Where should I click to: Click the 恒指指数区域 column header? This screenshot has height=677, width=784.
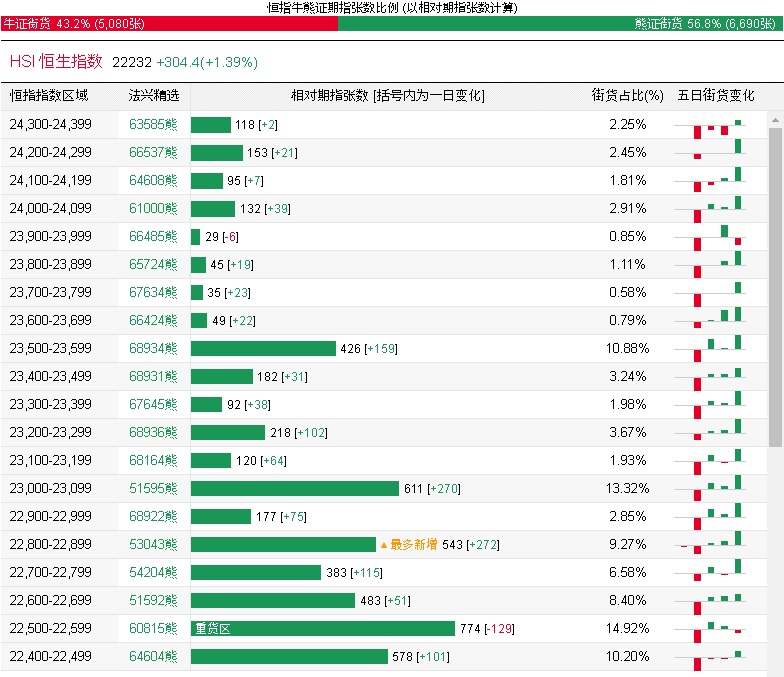49,96
